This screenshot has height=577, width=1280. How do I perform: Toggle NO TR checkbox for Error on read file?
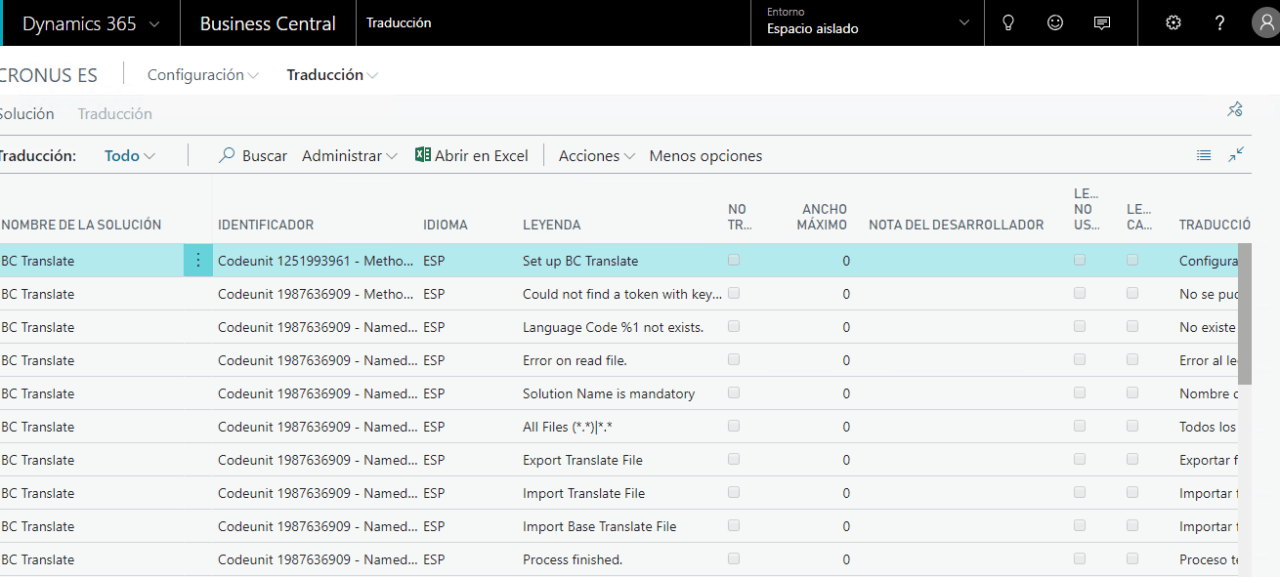tap(734, 359)
